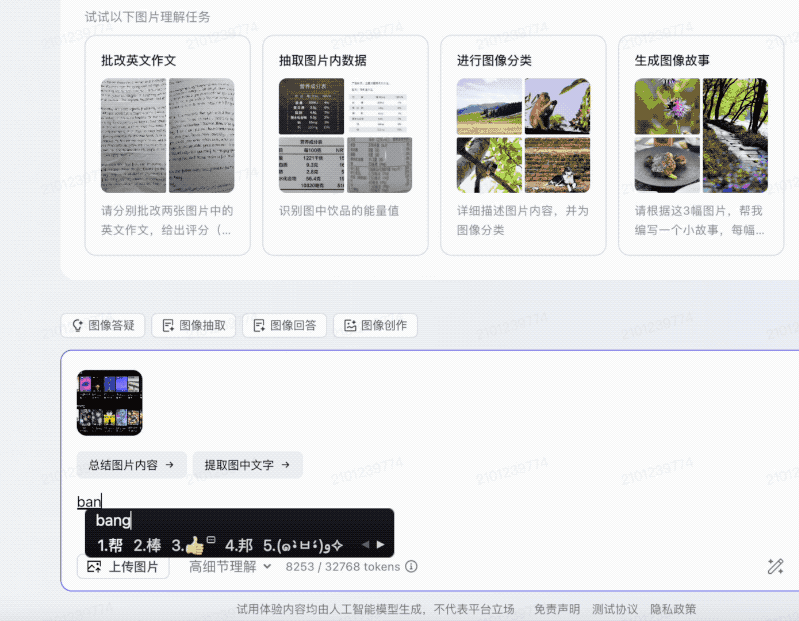This screenshot has width=799, height=621.
Task: Choose candidate 1 帮 in IME
Action: tap(110, 546)
